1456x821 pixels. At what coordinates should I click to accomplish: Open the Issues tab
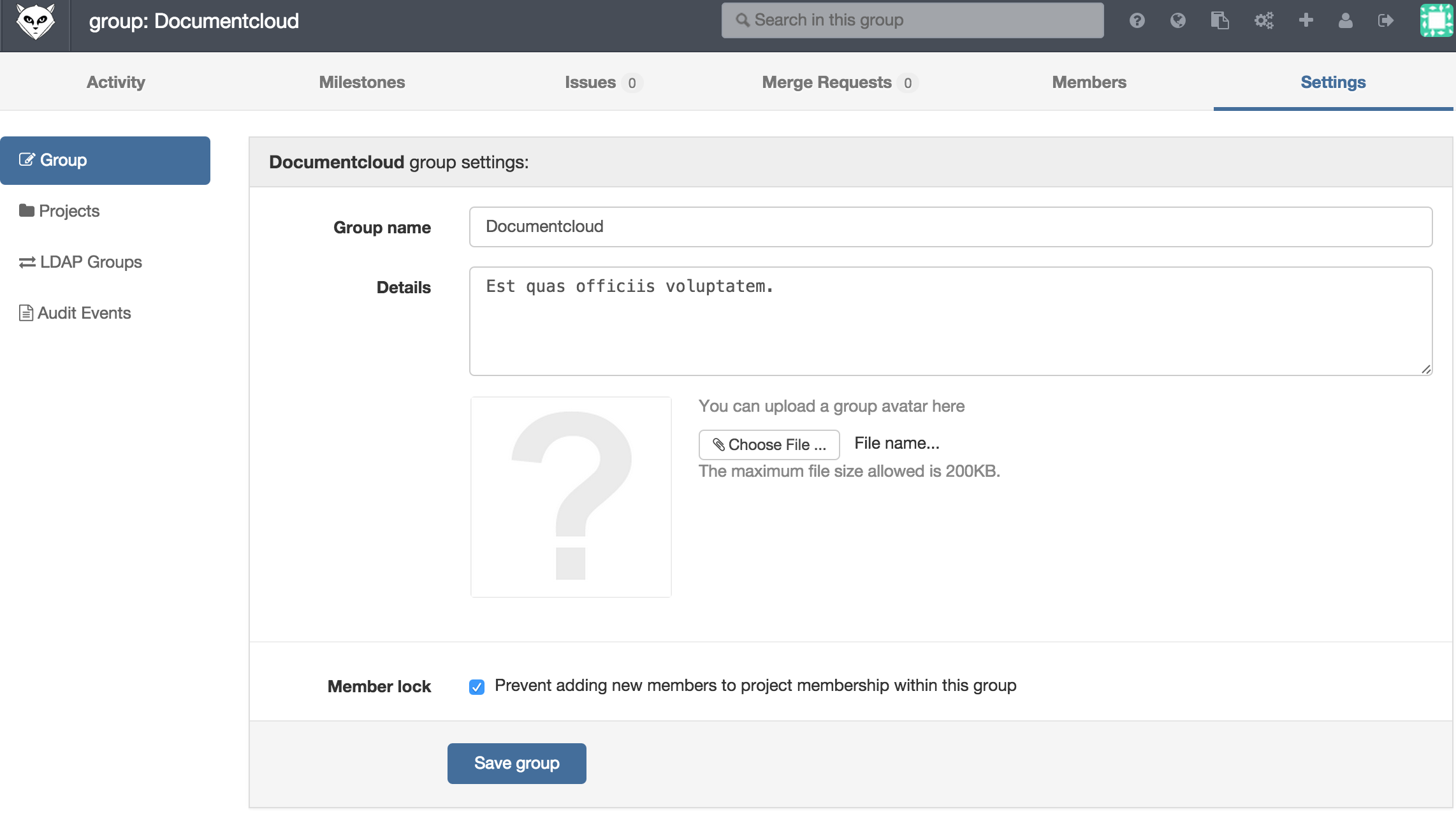pos(602,82)
